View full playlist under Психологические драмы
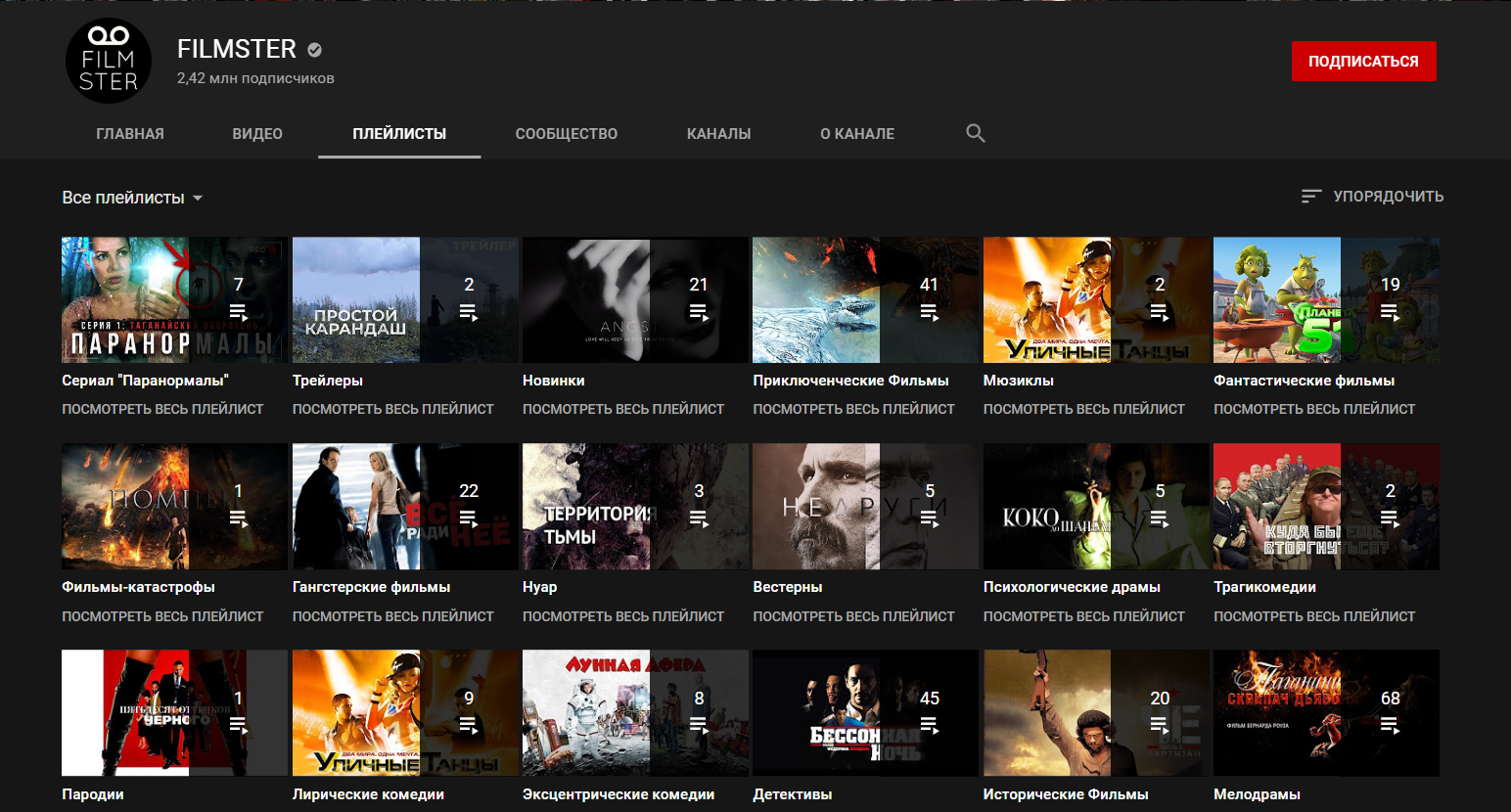1511x812 pixels. click(1083, 616)
